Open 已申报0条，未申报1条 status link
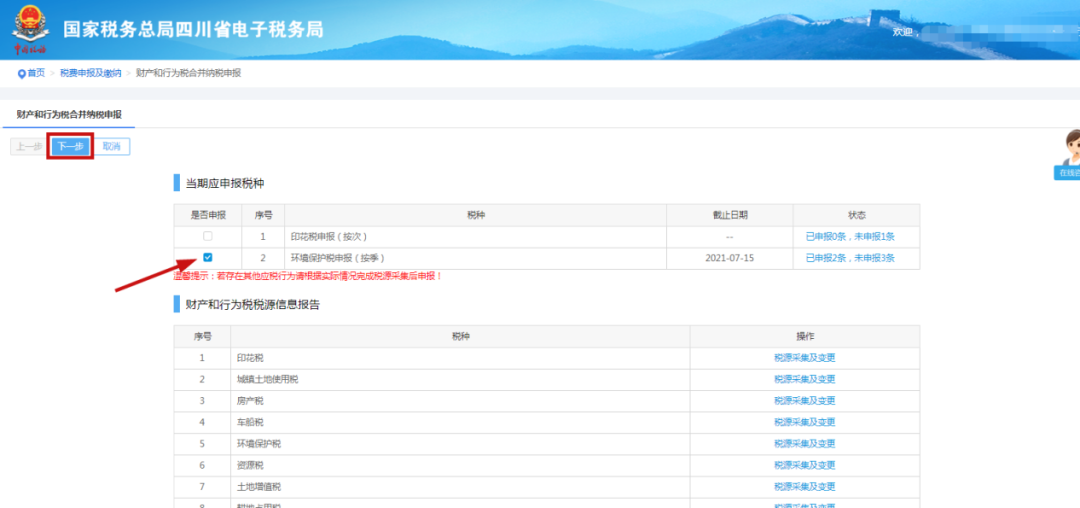The image size is (1080, 508). click(850, 237)
